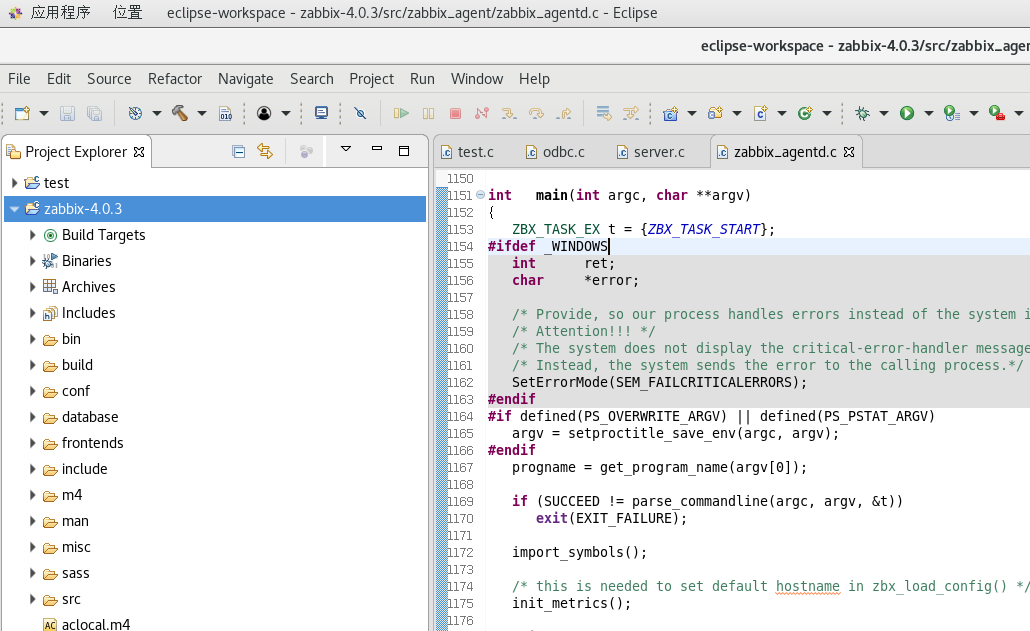The height and width of the screenshot is (631, 1030).
Task: Open the Window menu
Action: [477, 79]
